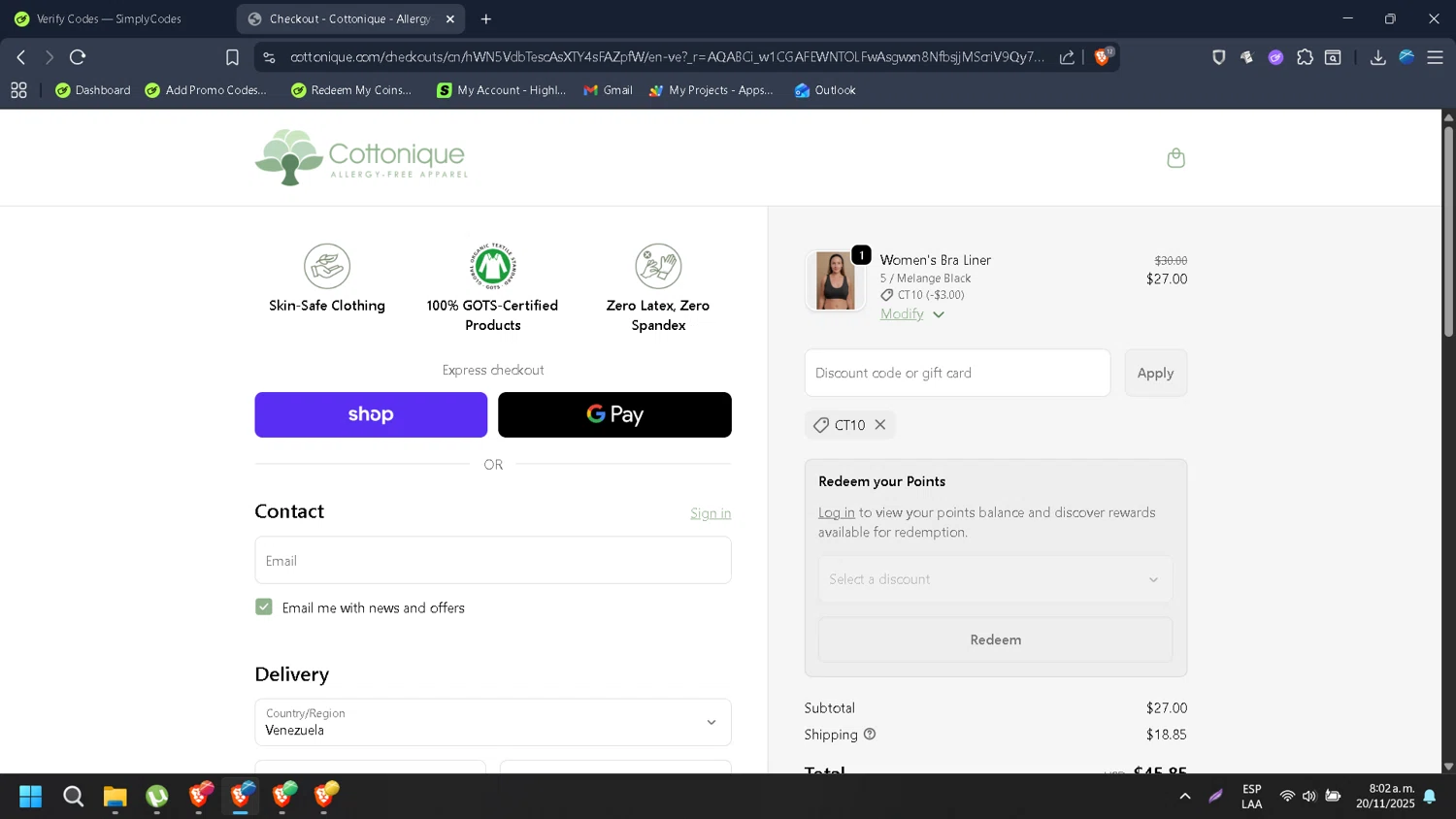Open Brave Shields lion icon
The image size is (1456, 819).
[1102, 57]
